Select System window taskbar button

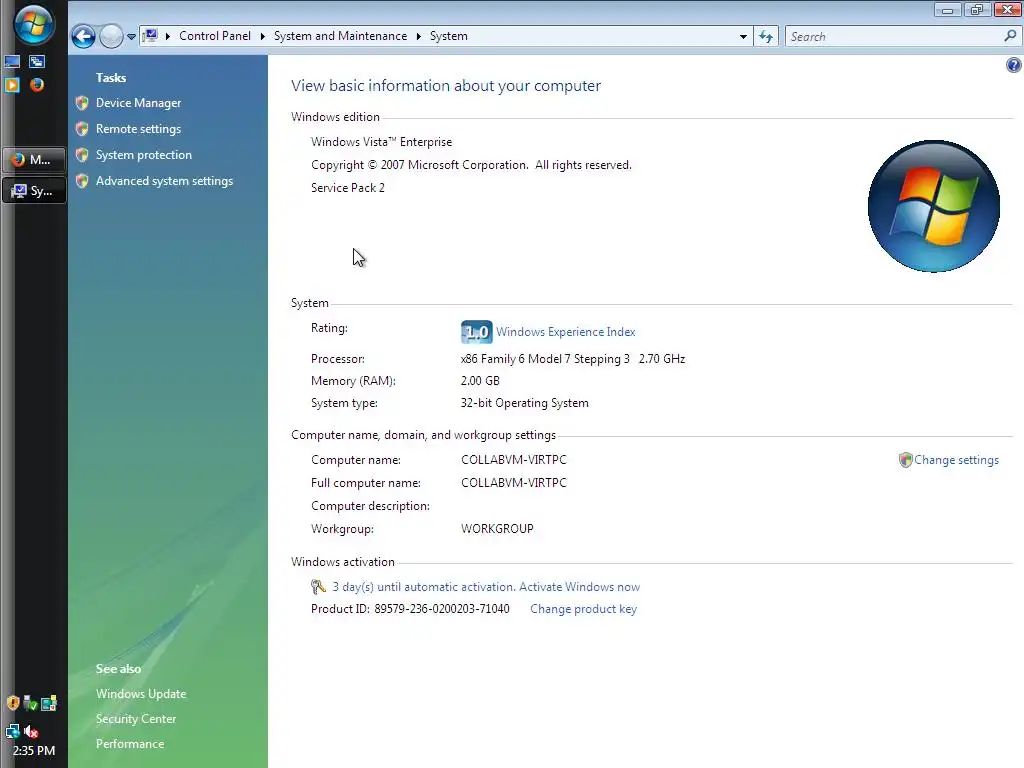click(34, 191)
